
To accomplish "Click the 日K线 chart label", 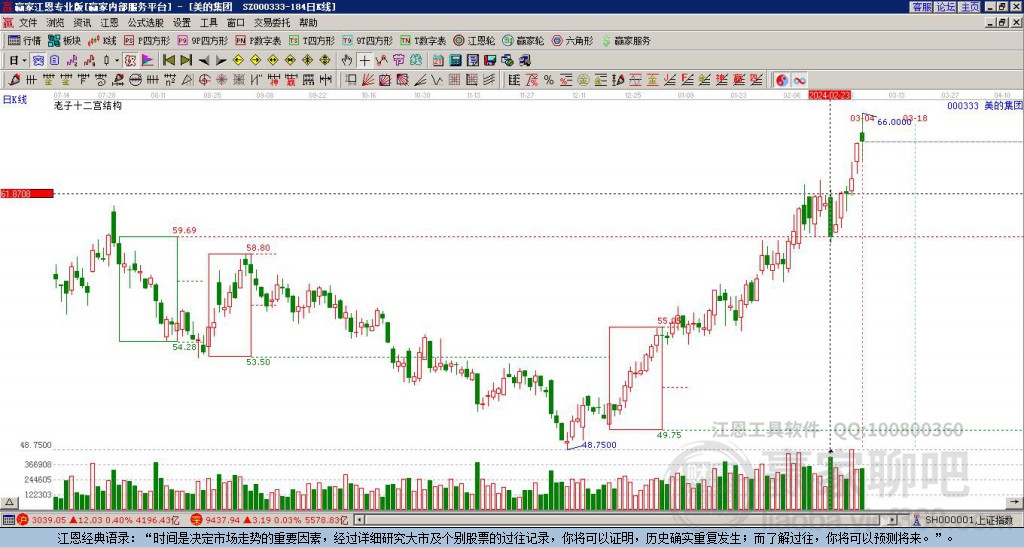I will pos(14,99).
